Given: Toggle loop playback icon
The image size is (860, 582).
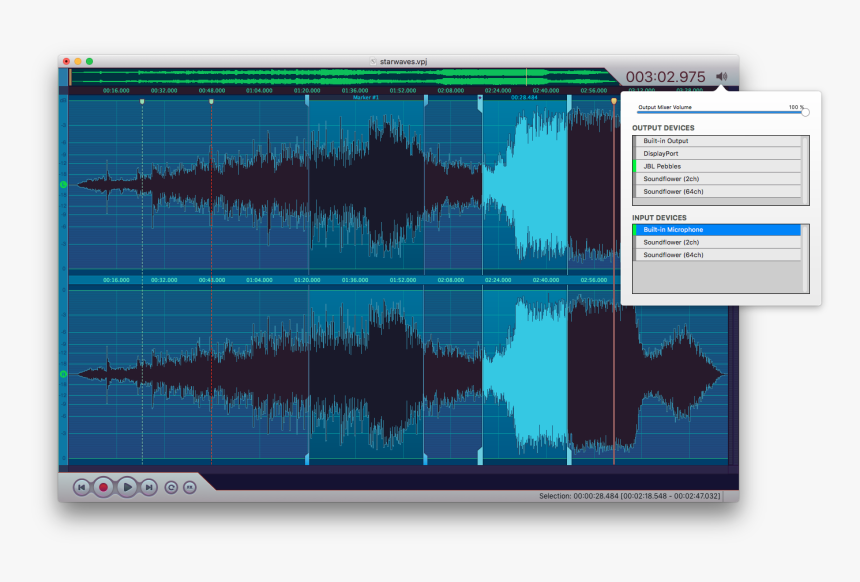Looking at the screenshot, I should tap(171, 487).
